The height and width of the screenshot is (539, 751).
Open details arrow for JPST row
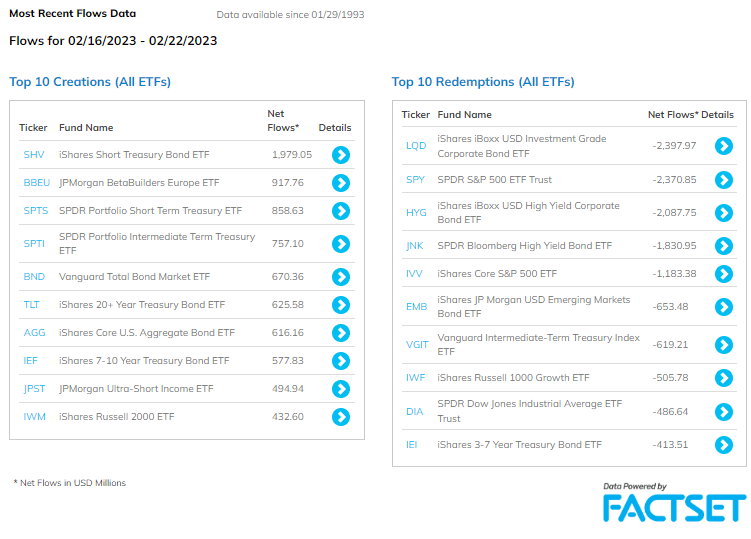point(341,389)
